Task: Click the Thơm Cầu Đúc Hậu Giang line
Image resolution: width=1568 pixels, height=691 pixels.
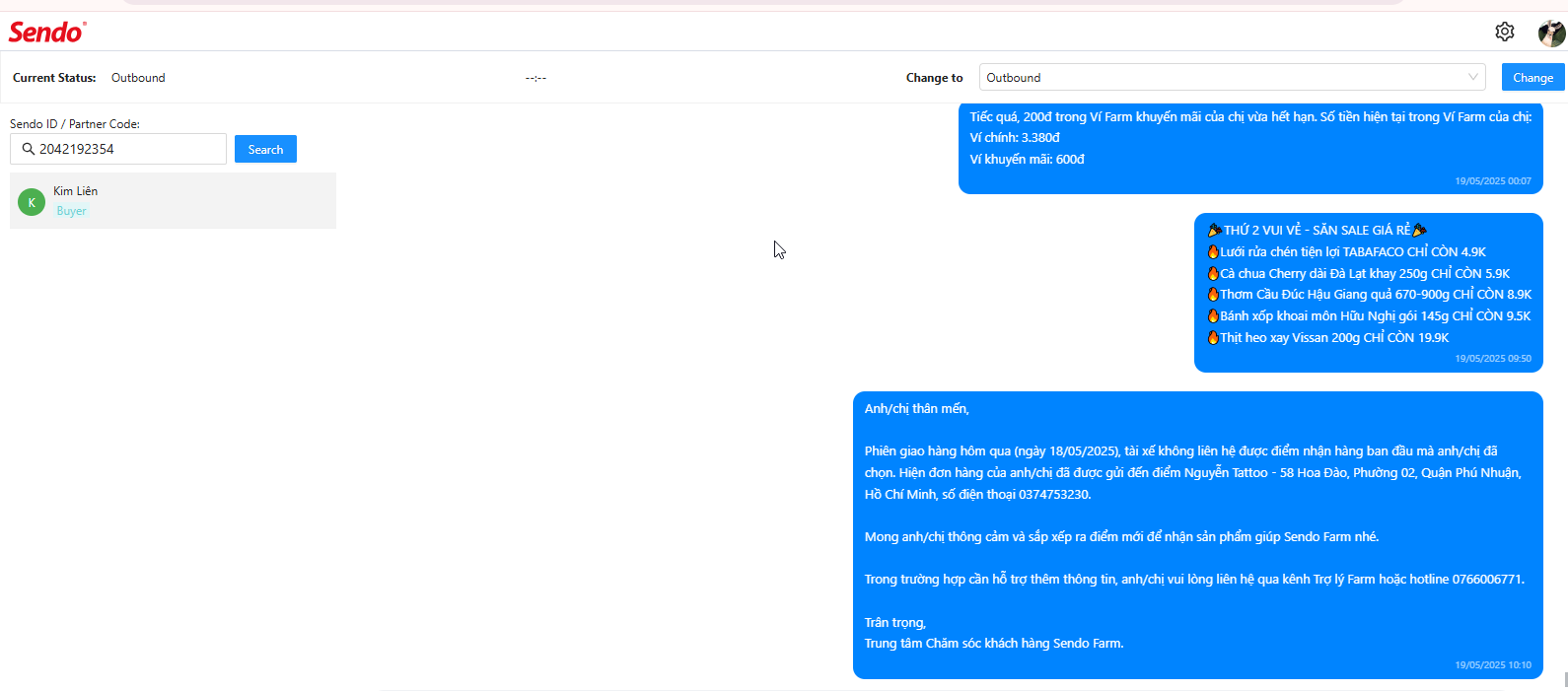Action: tap(1369, 294)
